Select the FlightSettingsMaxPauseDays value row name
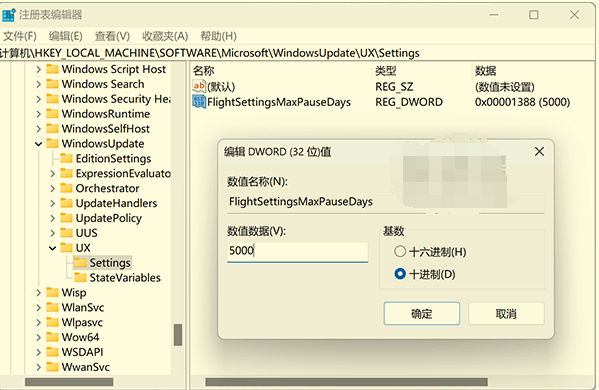 (279, 102)
